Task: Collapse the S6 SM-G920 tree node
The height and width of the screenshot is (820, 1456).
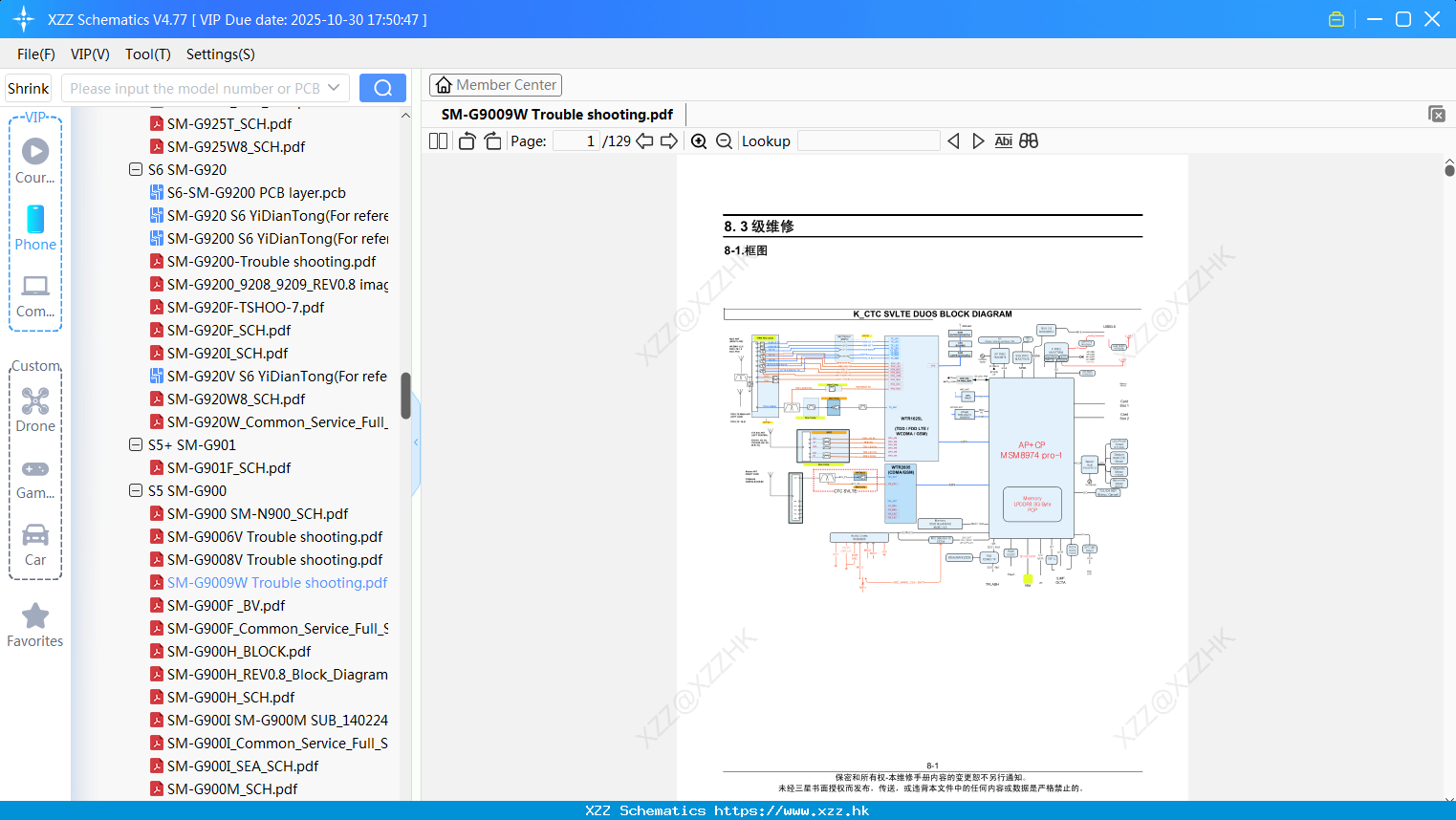Action: [x=135, y=169]
